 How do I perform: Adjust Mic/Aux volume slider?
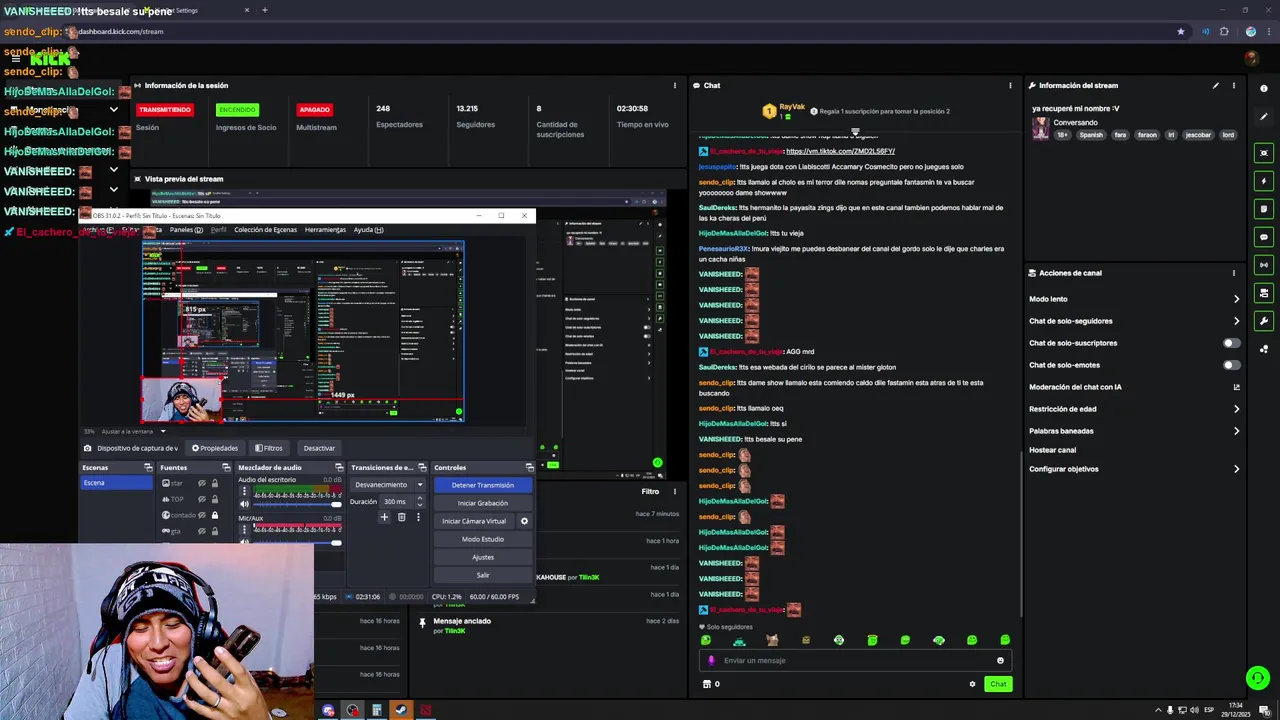(298, 542)
